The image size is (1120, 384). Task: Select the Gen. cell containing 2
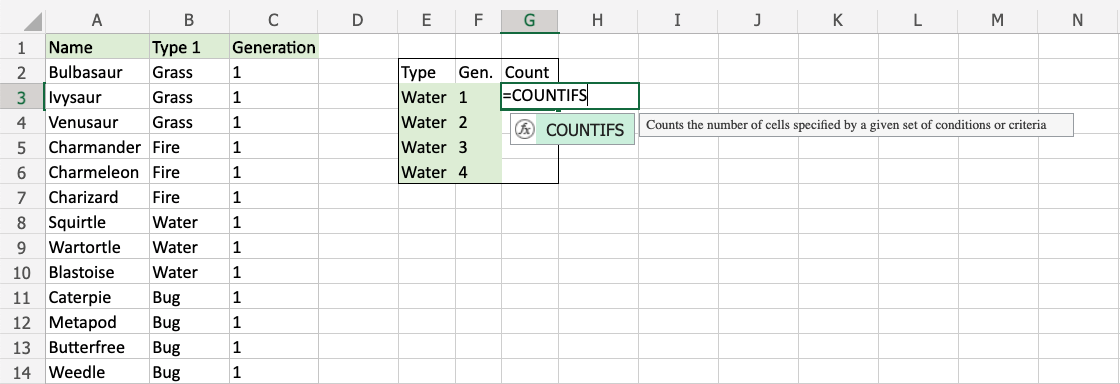479,122
